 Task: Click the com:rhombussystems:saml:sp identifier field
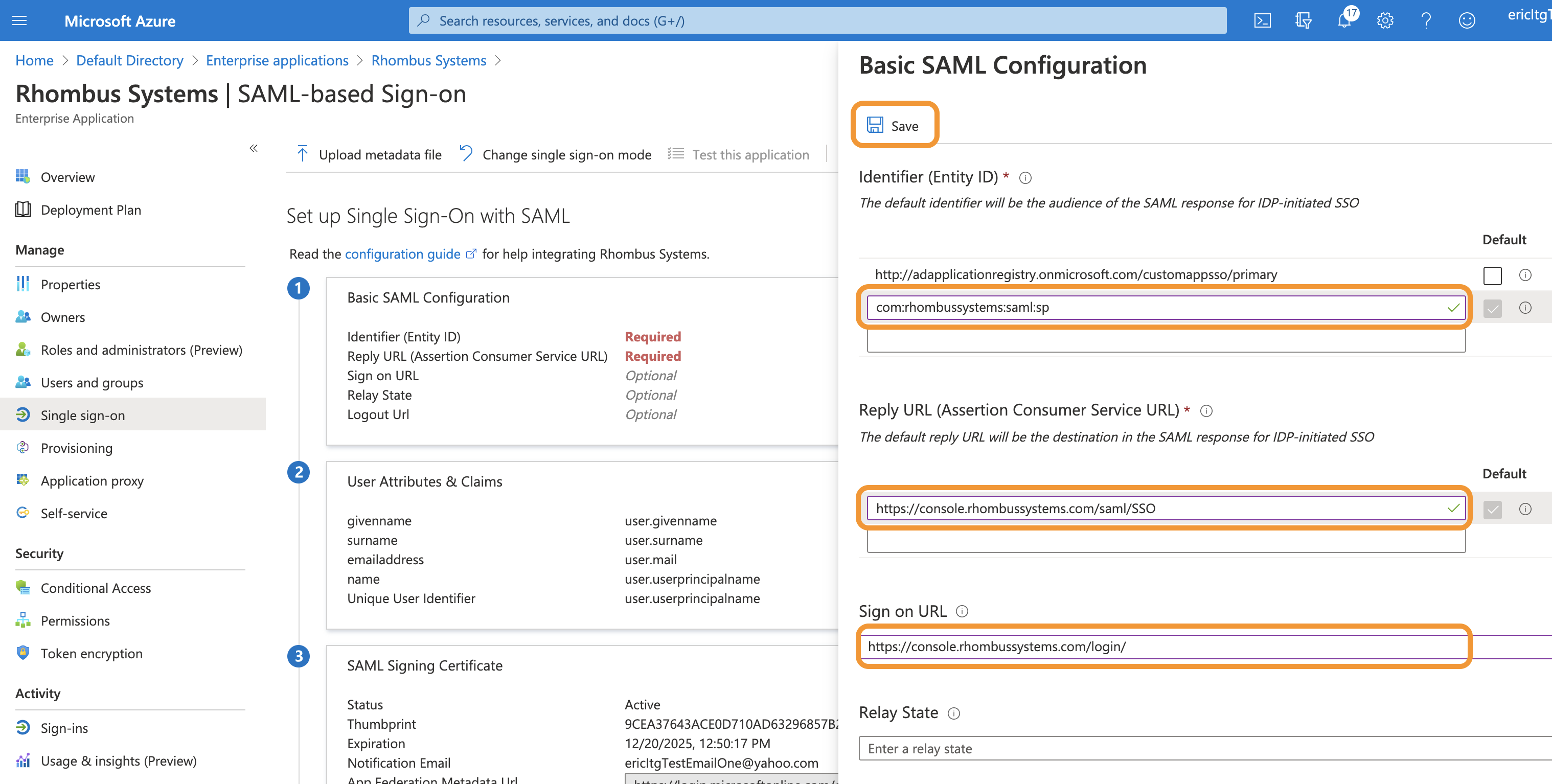click(x=1166, y=307)
